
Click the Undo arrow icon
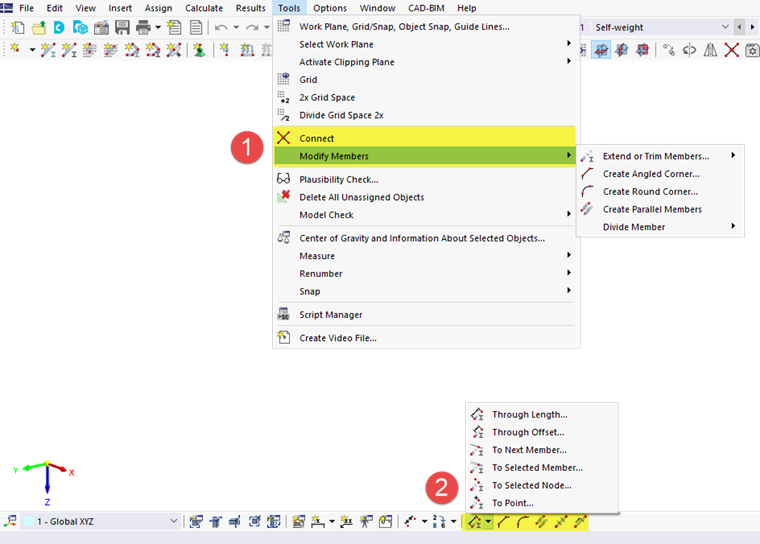click(x=221, y=28)
